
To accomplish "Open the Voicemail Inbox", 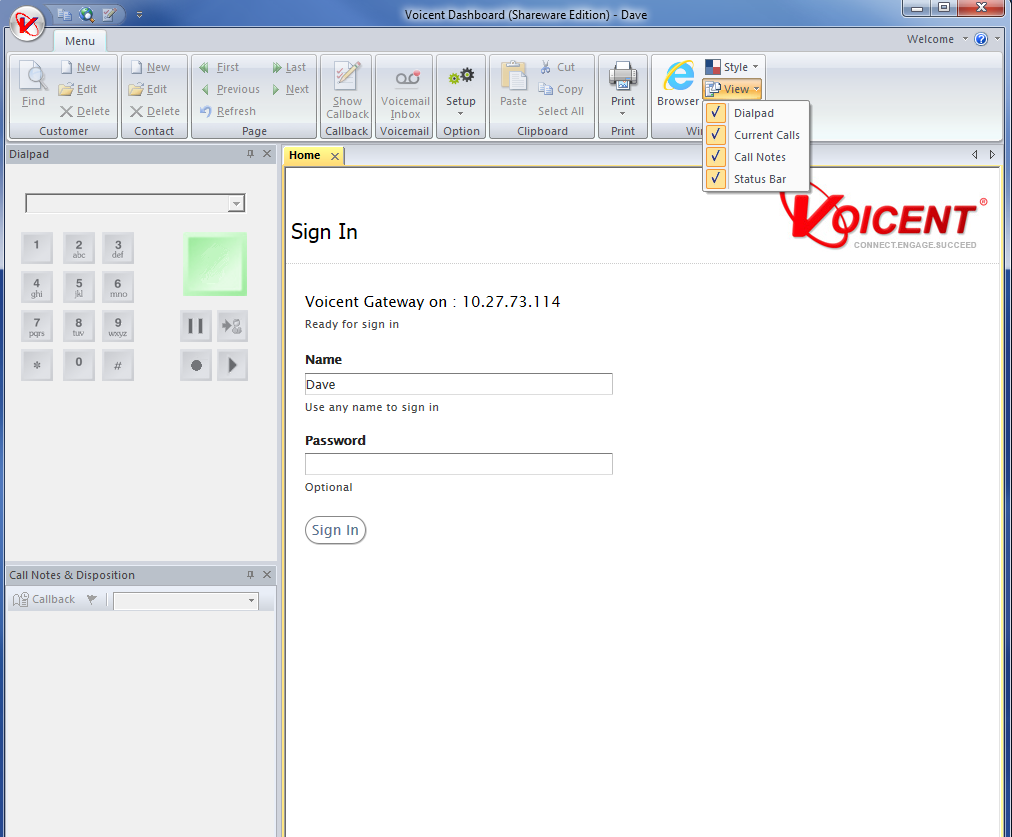I will click(x=405, y=93).
